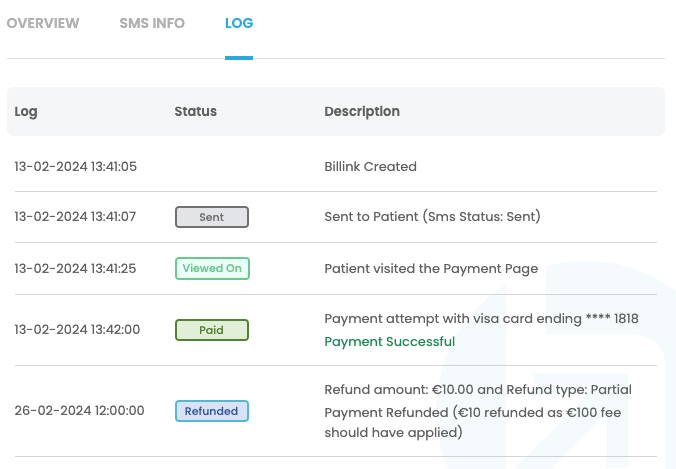
Task: Select the Billink Created description
Action: [x=370, y=167]
